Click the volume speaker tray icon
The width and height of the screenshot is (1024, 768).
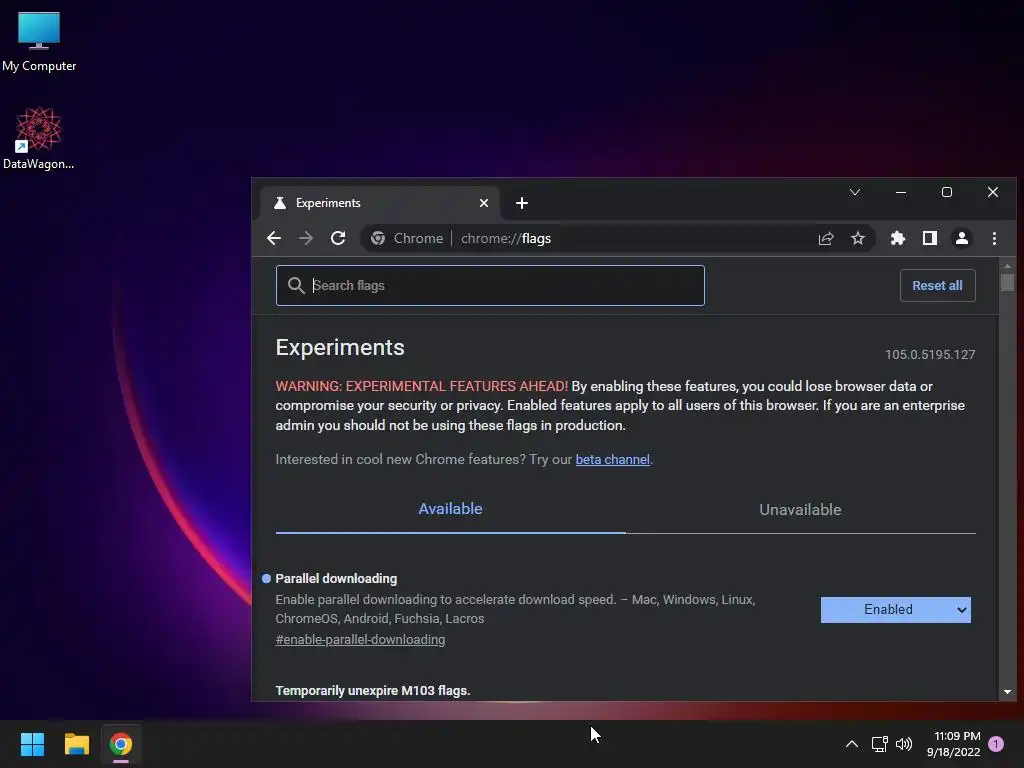click(x=904, y=744)
